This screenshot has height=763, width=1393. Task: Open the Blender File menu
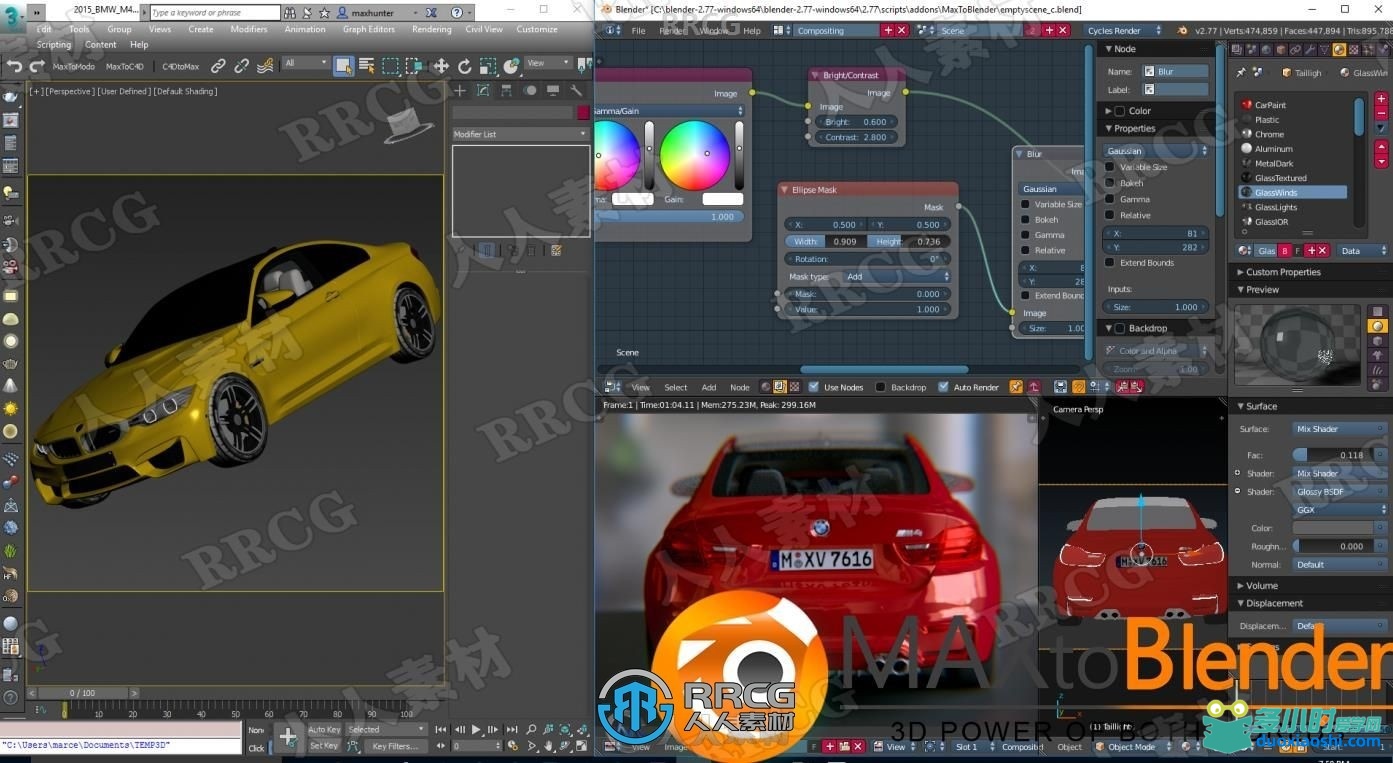[x=638, y=31]
